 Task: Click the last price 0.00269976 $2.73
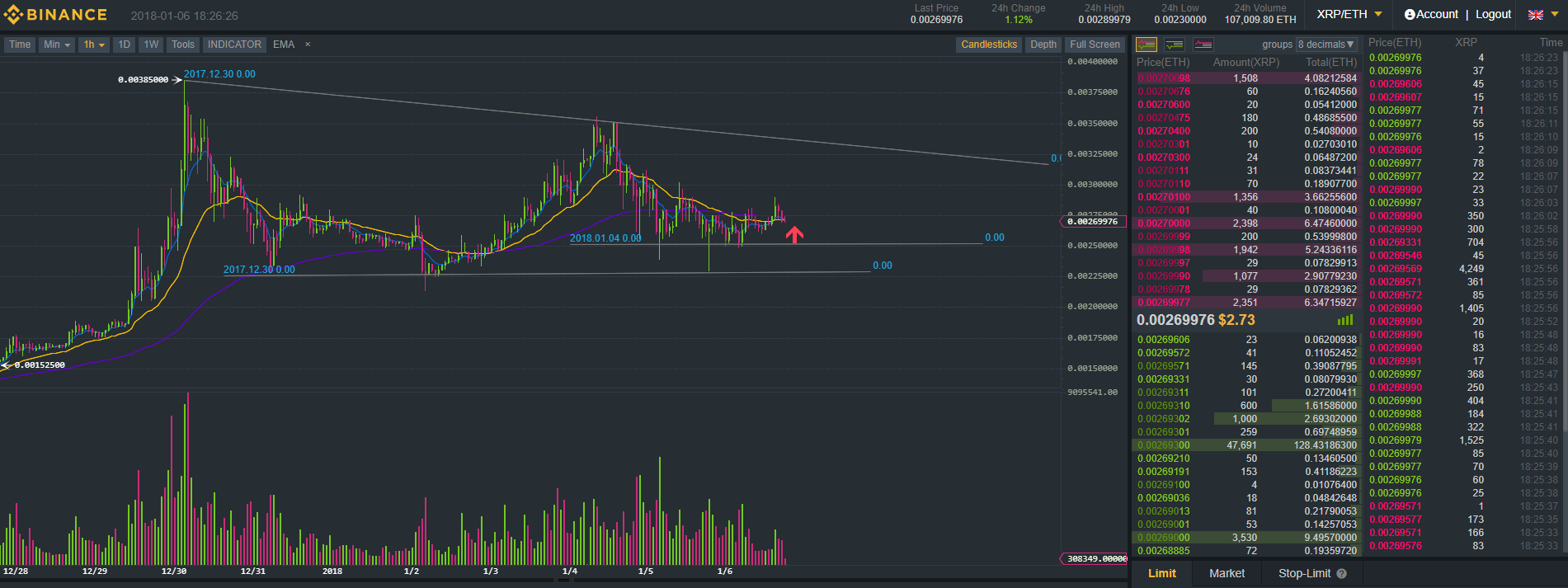pos(1195,320)
